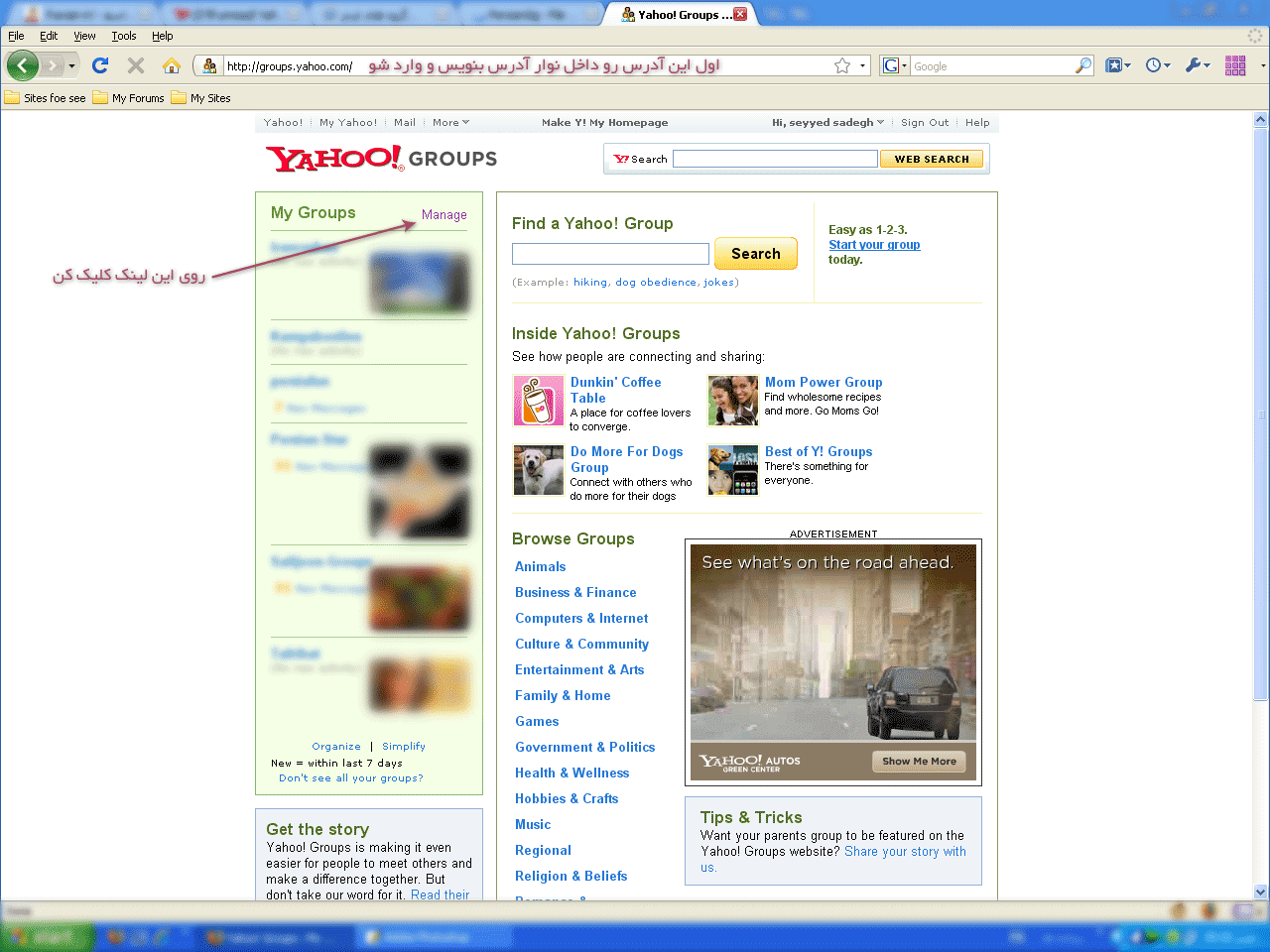The height and width of the screenshot is (952, 1270).
Task: Click the Do More For Dogs thumbnail
Action: click(x=539, y=470)
